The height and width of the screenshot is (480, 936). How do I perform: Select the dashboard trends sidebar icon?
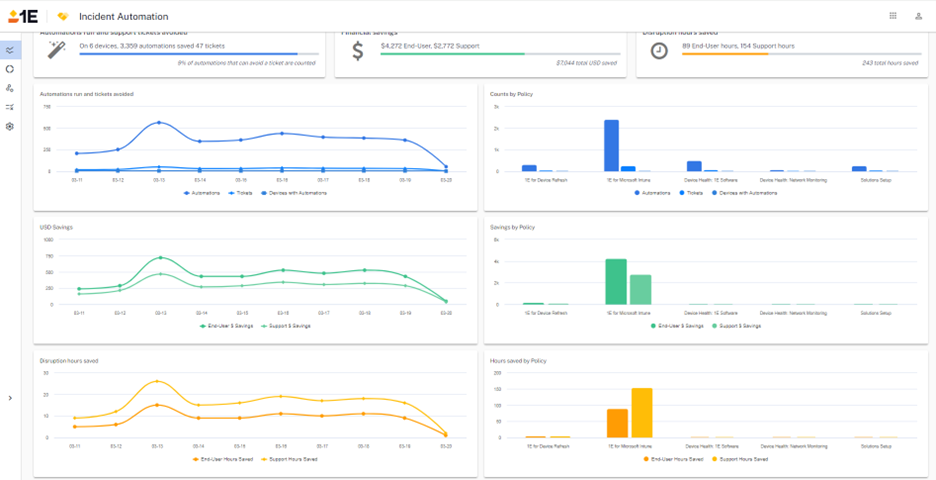[x=10, y=50]
